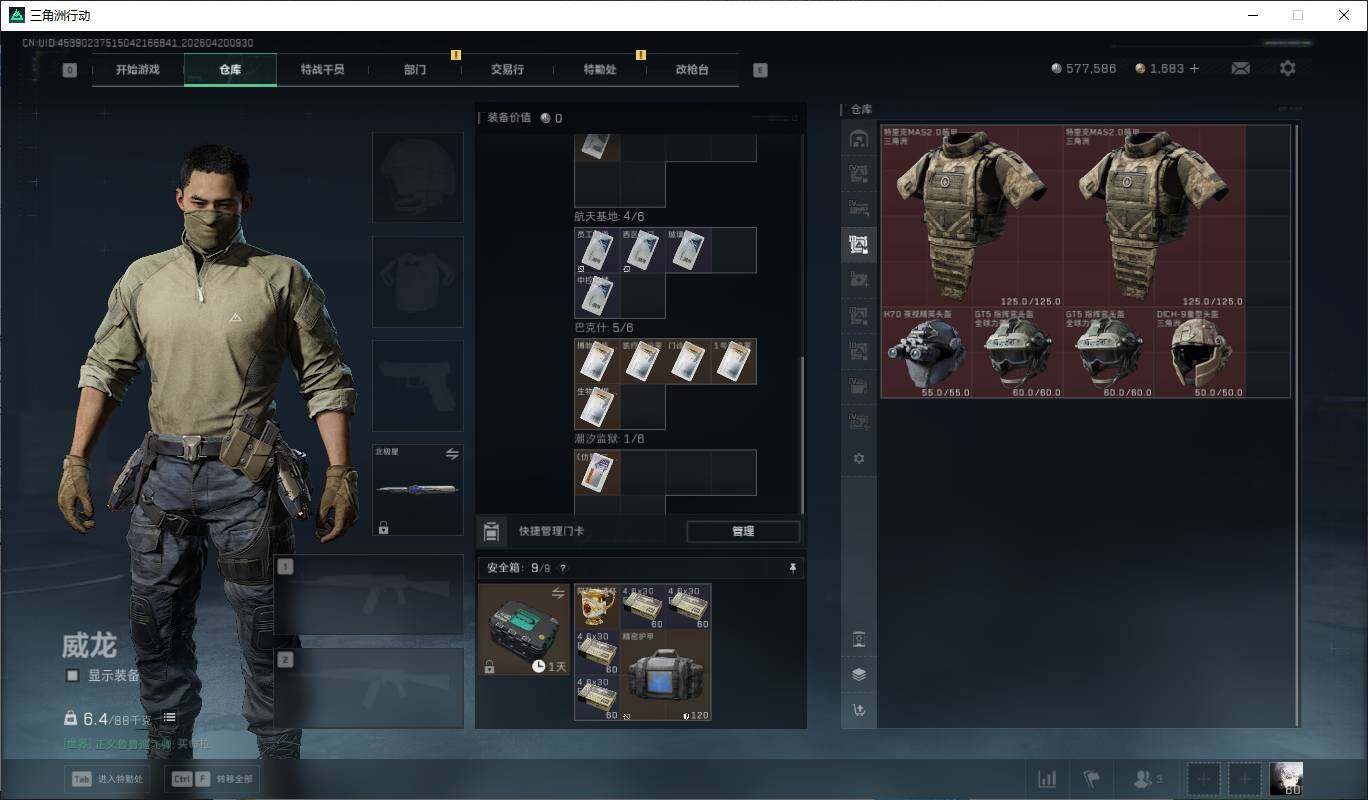Click the empty pistol equipment slot
This screenshot has width=1368, height=800.
(418, 386)
